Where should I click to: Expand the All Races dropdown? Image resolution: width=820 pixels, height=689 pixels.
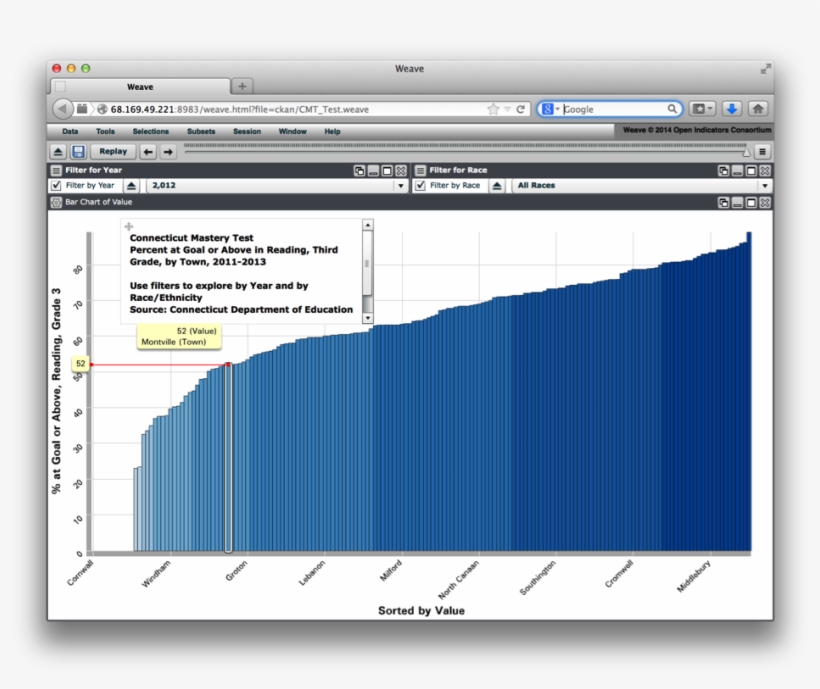click(x=765, y=185)
